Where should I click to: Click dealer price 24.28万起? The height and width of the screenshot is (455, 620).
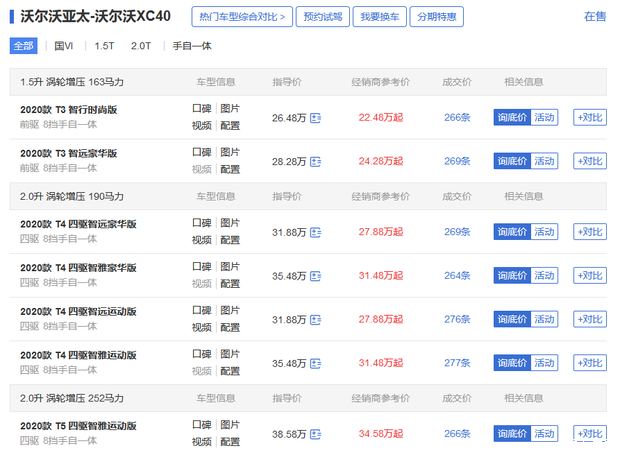(381, 161)
